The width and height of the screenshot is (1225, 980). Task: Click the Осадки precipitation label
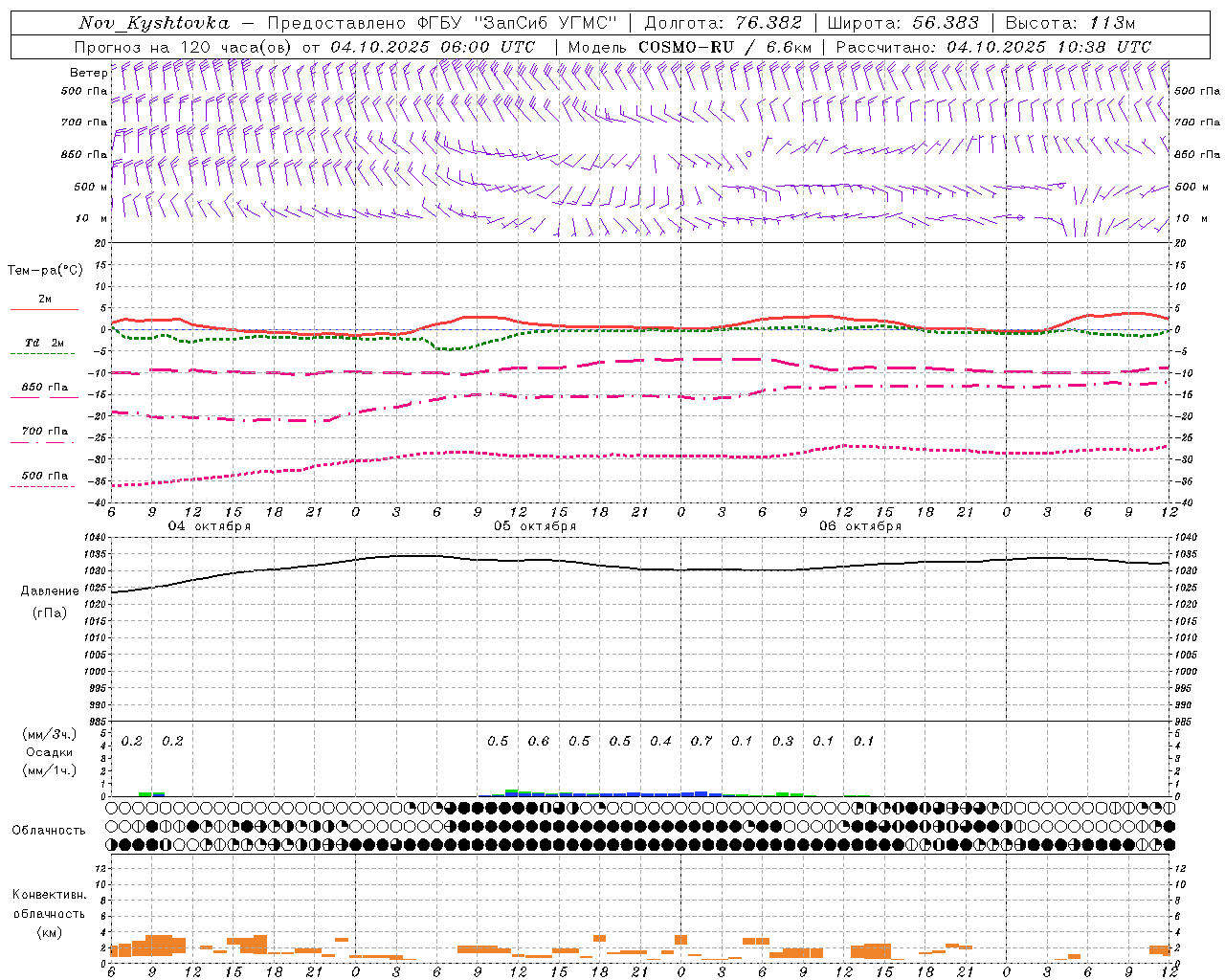50,752
